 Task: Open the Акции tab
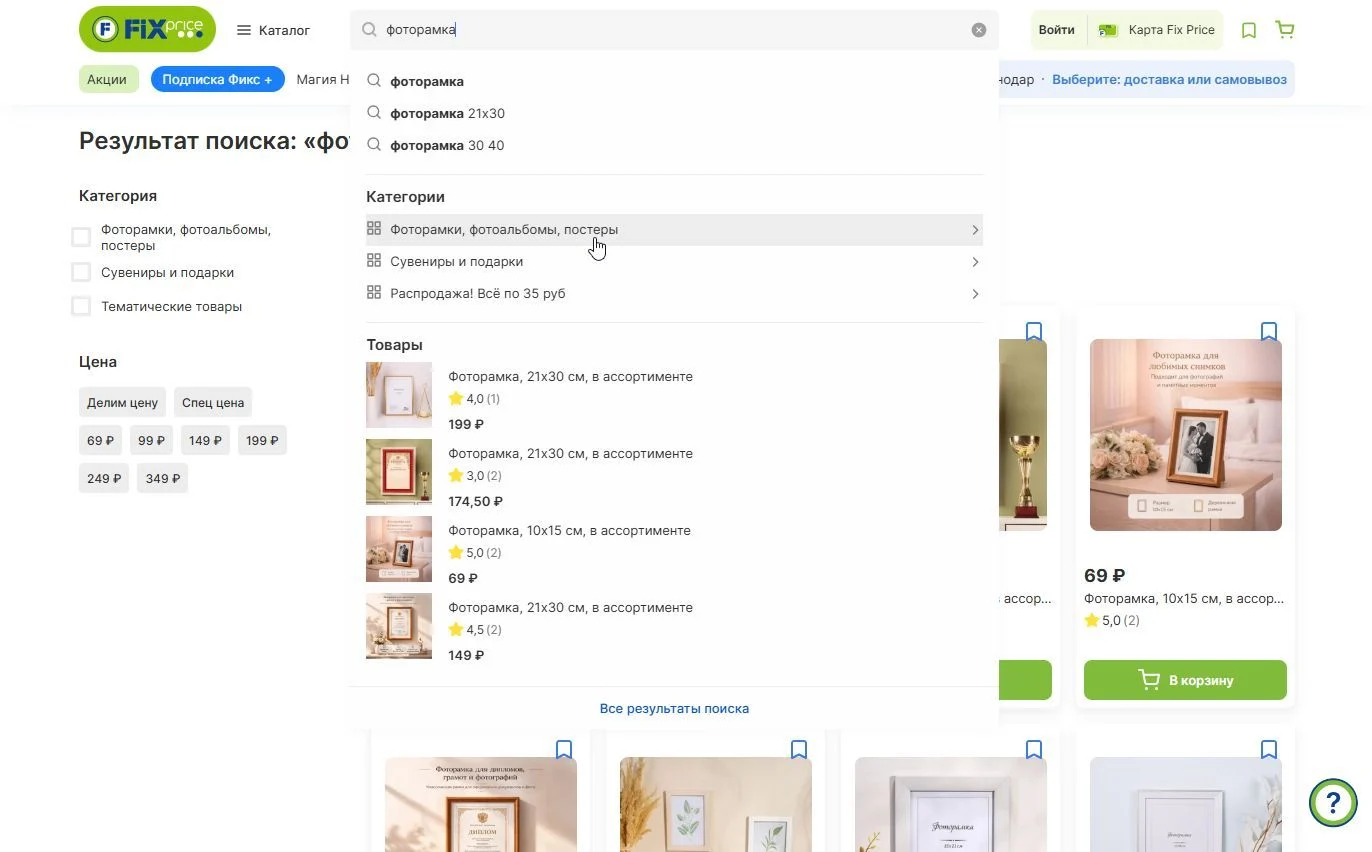(x=107, y=79)
